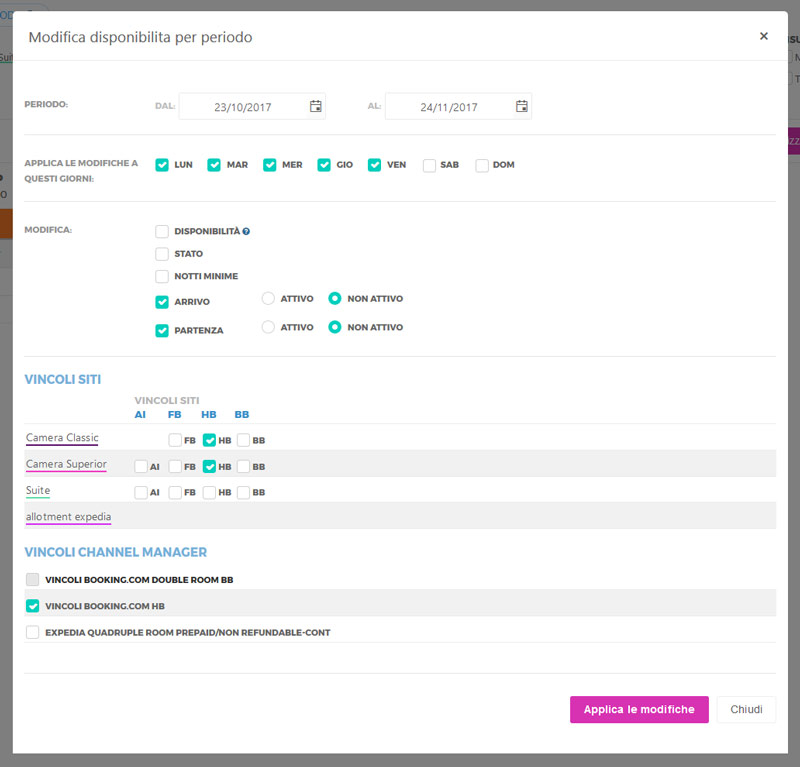This screenshot has height=767, width=800.
Task: Uncheck Vincoli Booking.com HB
Action: [x=33, y=606]
